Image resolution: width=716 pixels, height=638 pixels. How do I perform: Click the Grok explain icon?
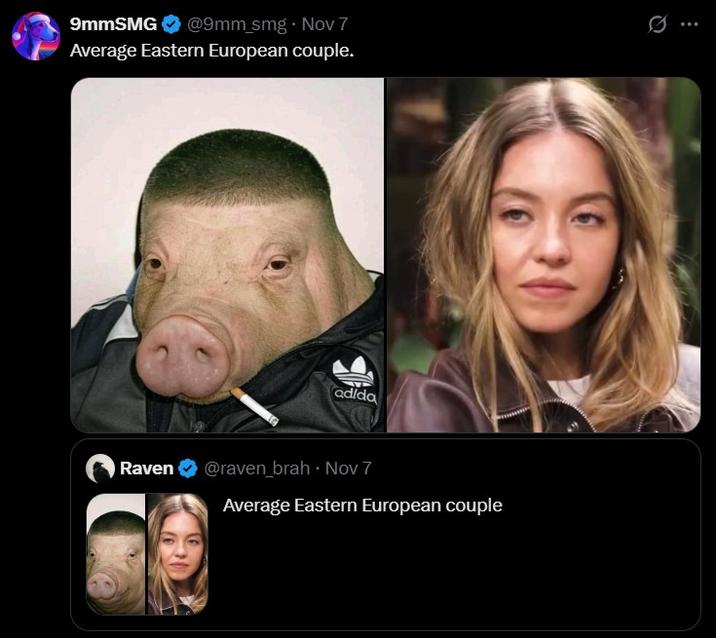click(x=657, y=24)
